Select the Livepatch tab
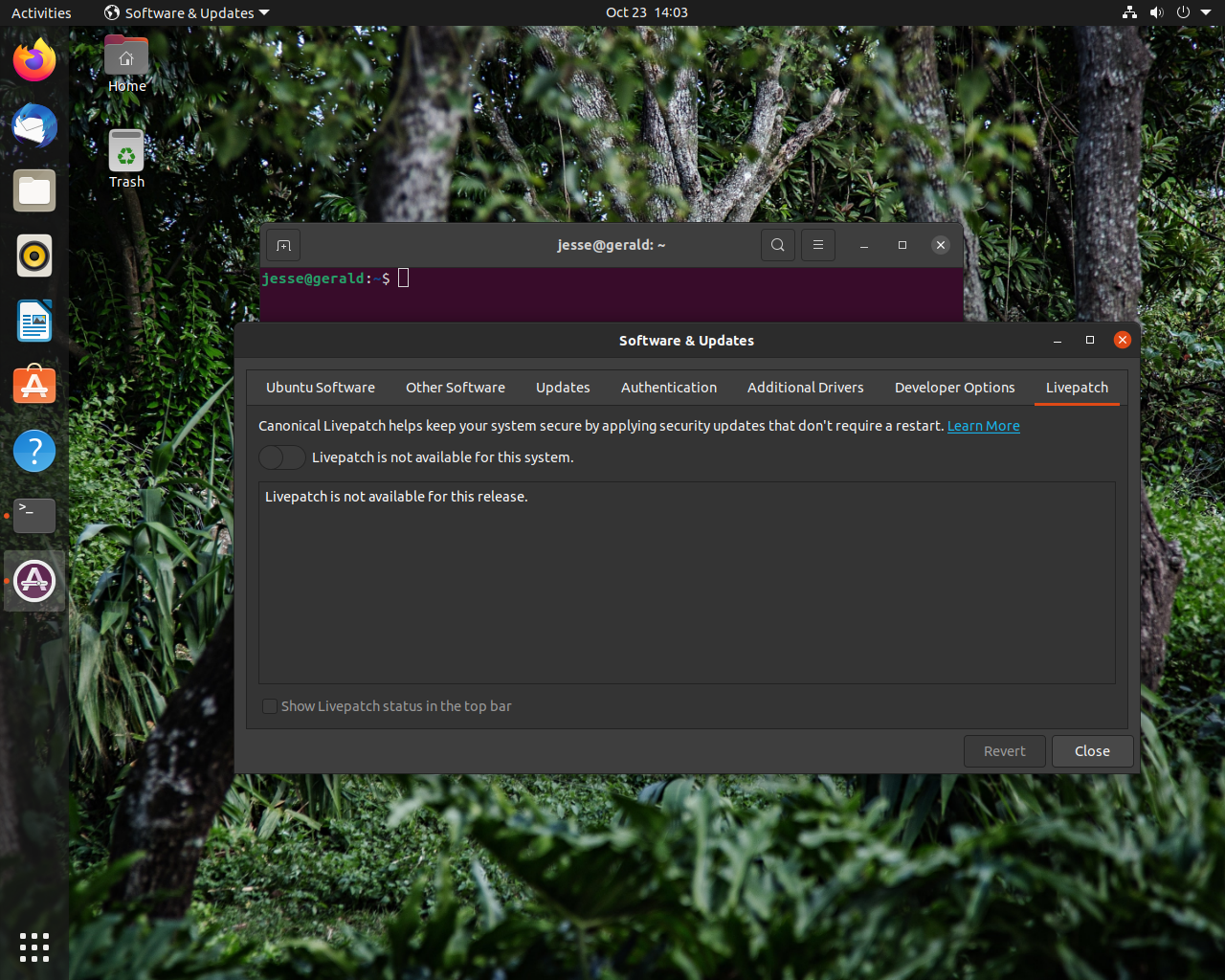 point(1077,388)
